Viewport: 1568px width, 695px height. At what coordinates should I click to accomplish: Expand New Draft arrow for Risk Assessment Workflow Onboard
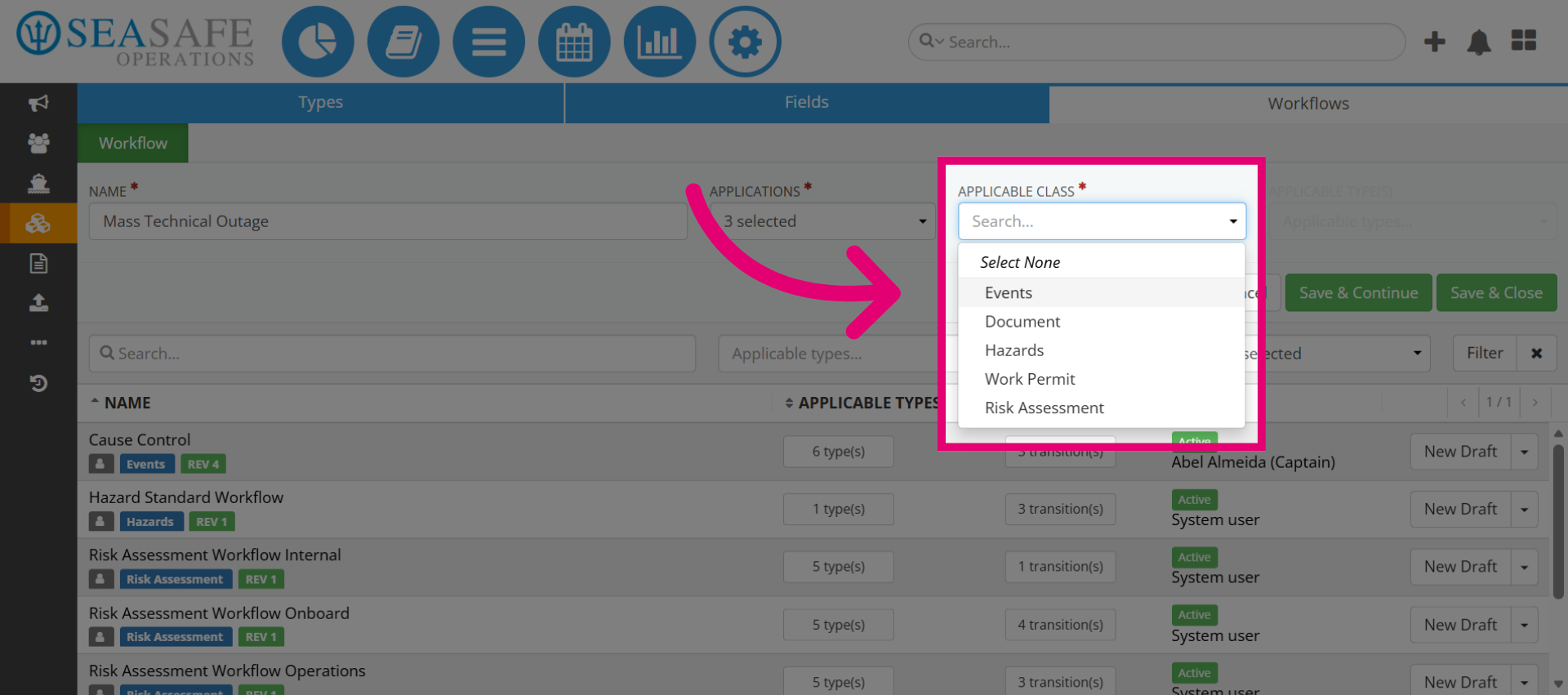(1525, 625)
